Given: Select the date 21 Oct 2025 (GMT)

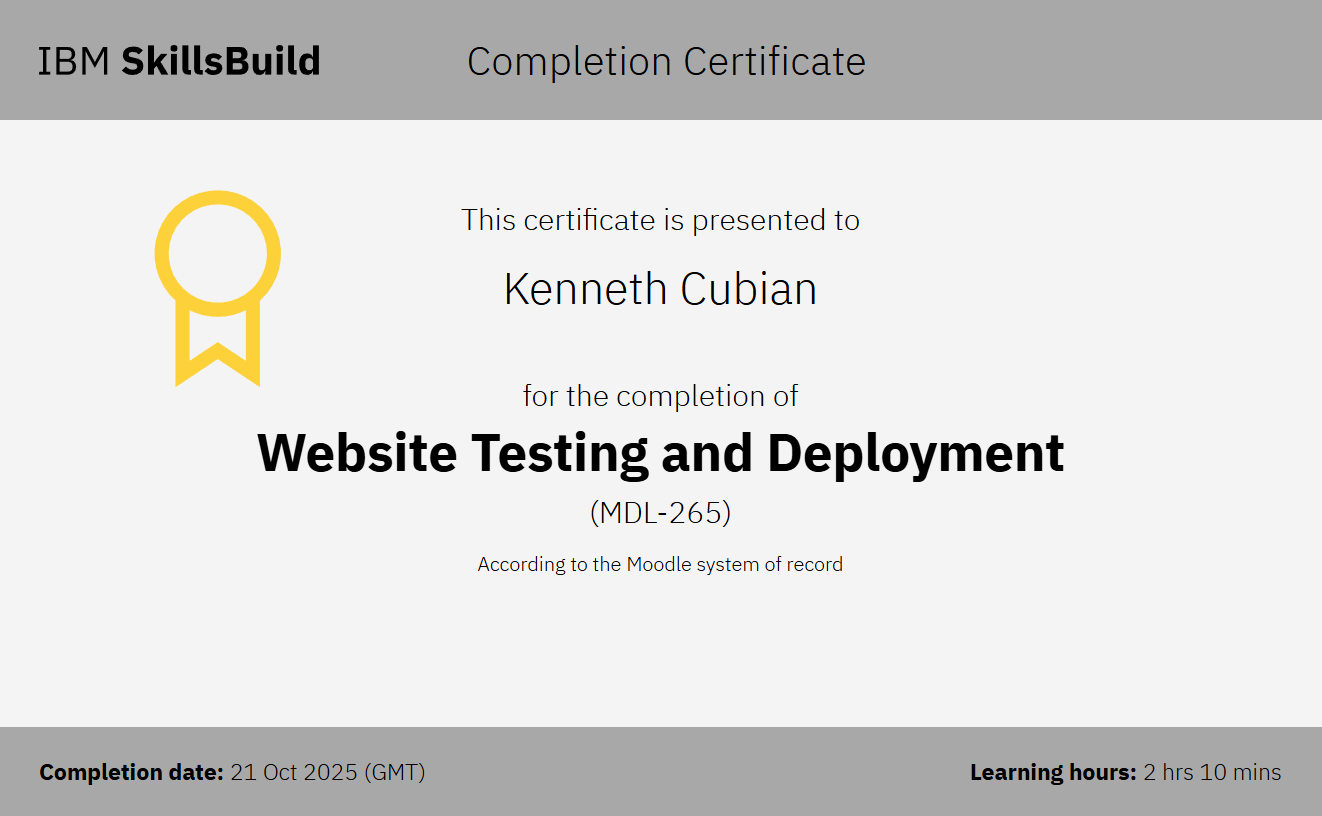Looking at the screenshot, I should click(x=328, y=773).
